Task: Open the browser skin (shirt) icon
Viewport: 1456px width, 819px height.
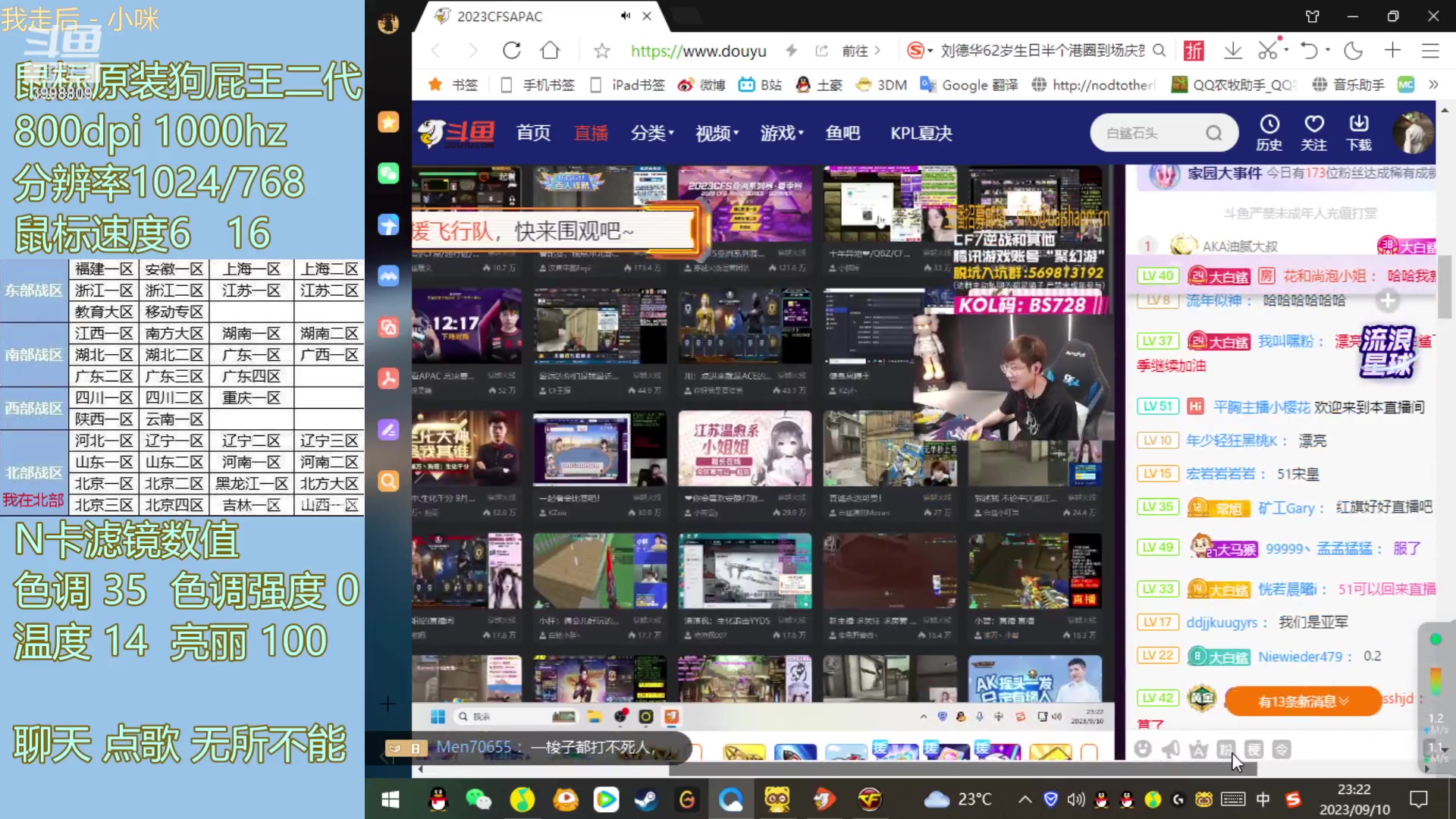Action: coord(1313,16)
